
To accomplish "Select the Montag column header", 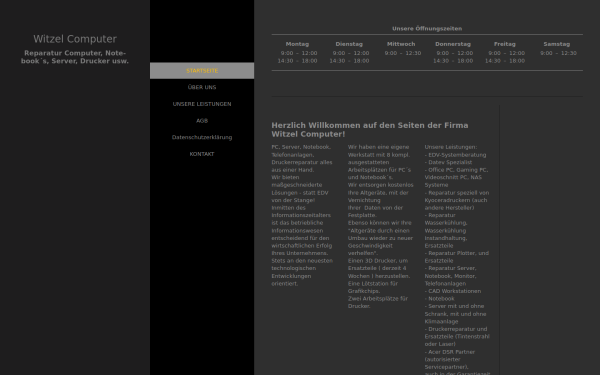I will pyautogui.click(x=297, y=44).
